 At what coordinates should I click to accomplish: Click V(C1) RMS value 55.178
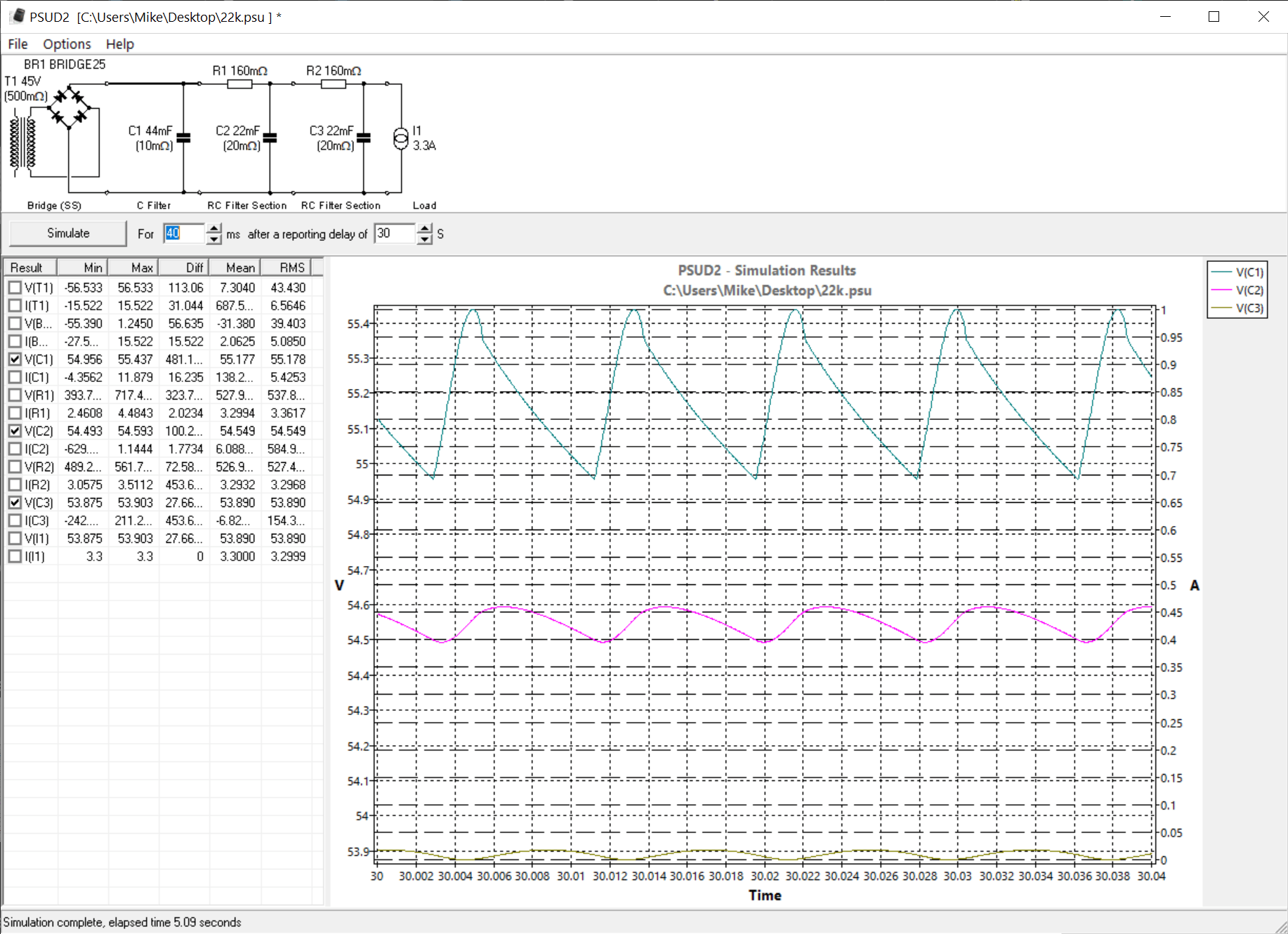pos(288,359)
